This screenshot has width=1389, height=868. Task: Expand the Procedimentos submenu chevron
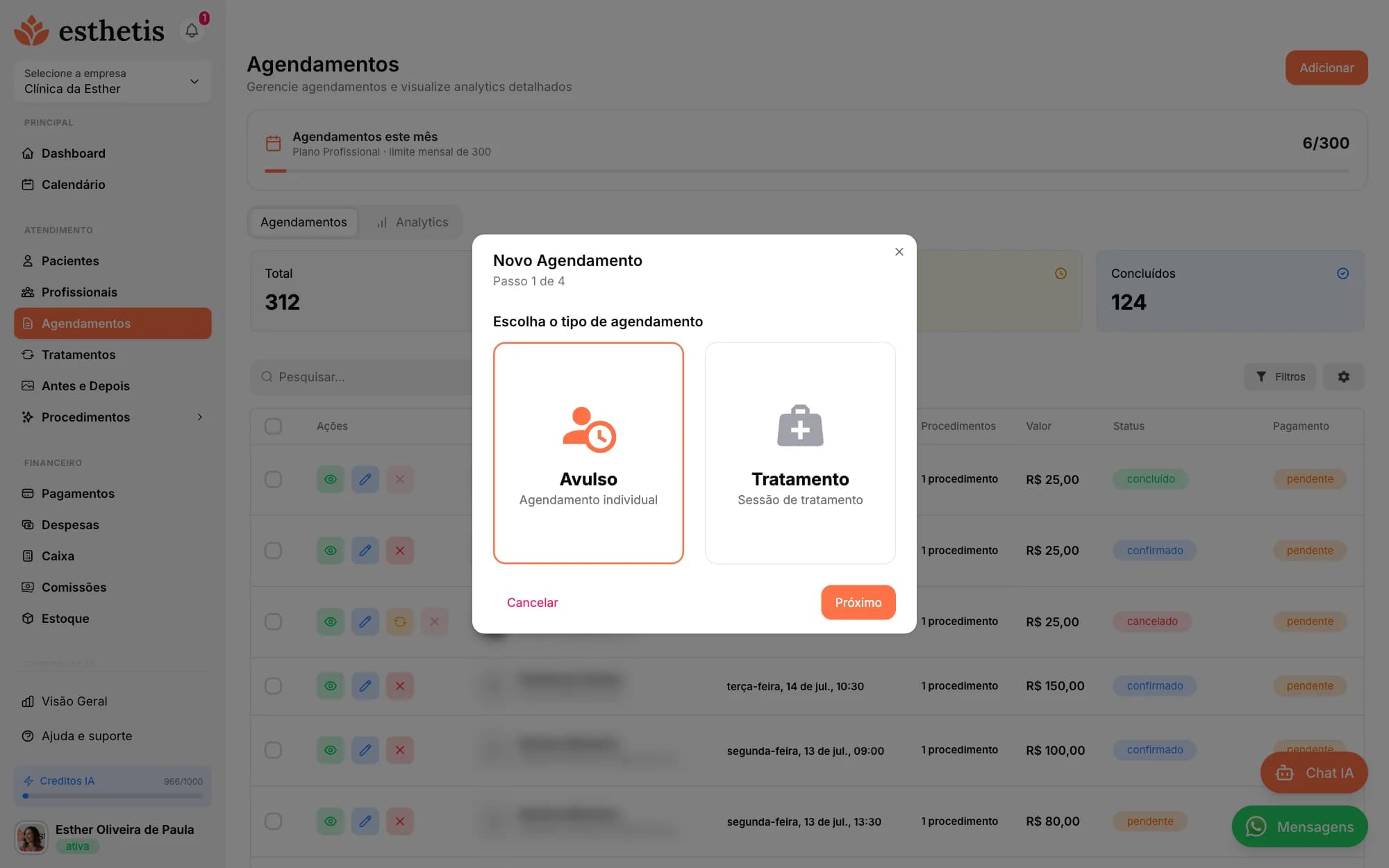point(199,417)
